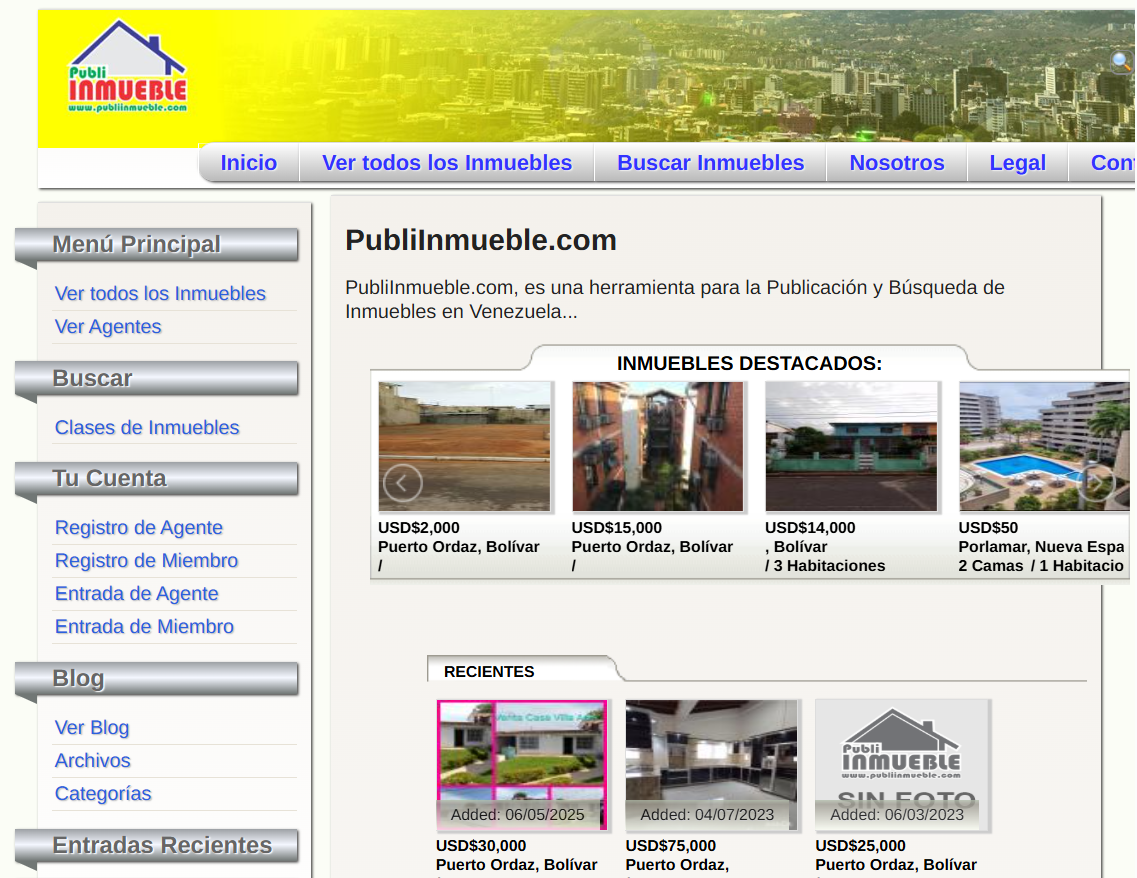Screen dimensions: 1137x878
Task: Go to the Nosotros page
Action: tap(896, 163)
